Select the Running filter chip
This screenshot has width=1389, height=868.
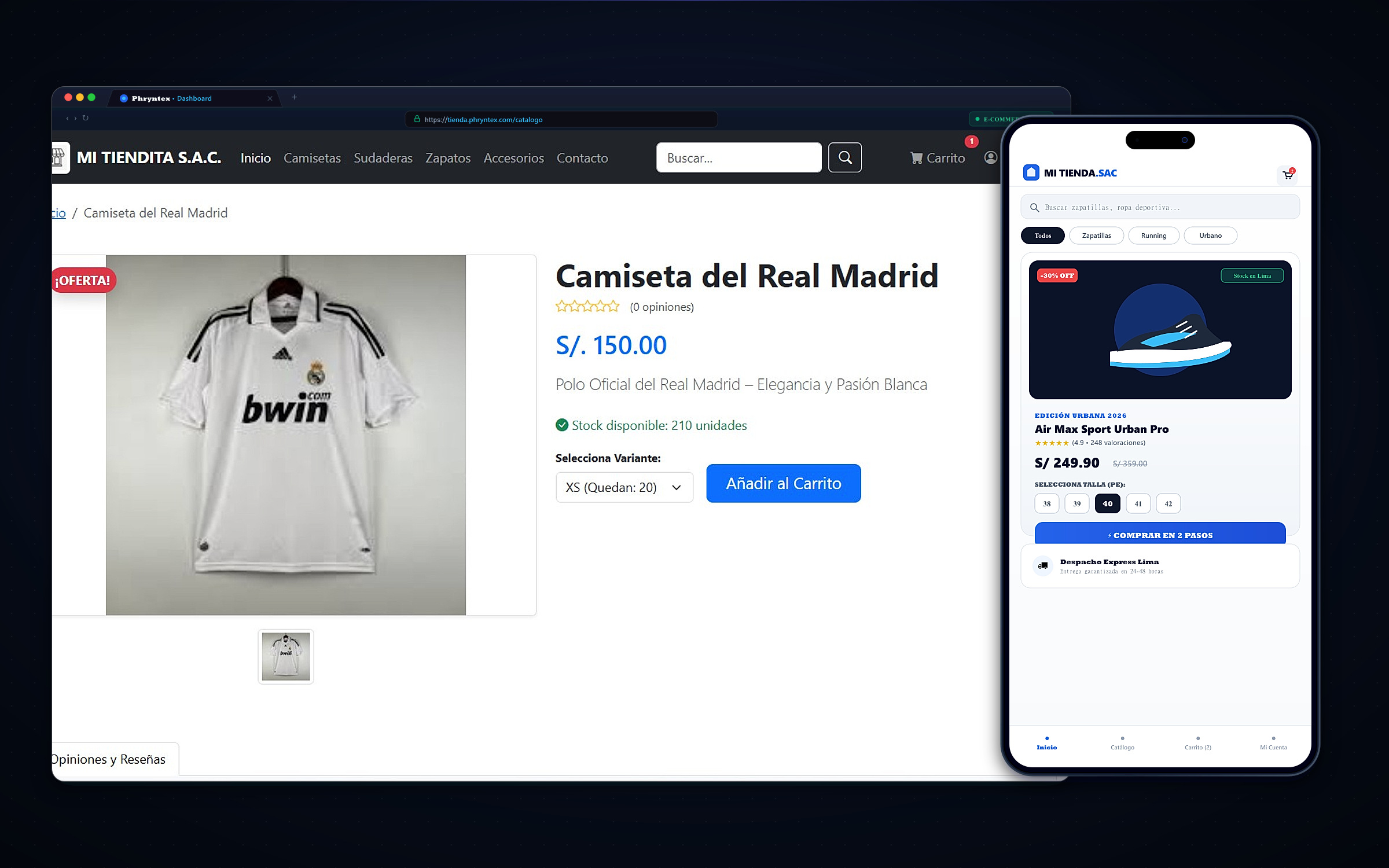pyautogui.click(x=1153, y=236)
